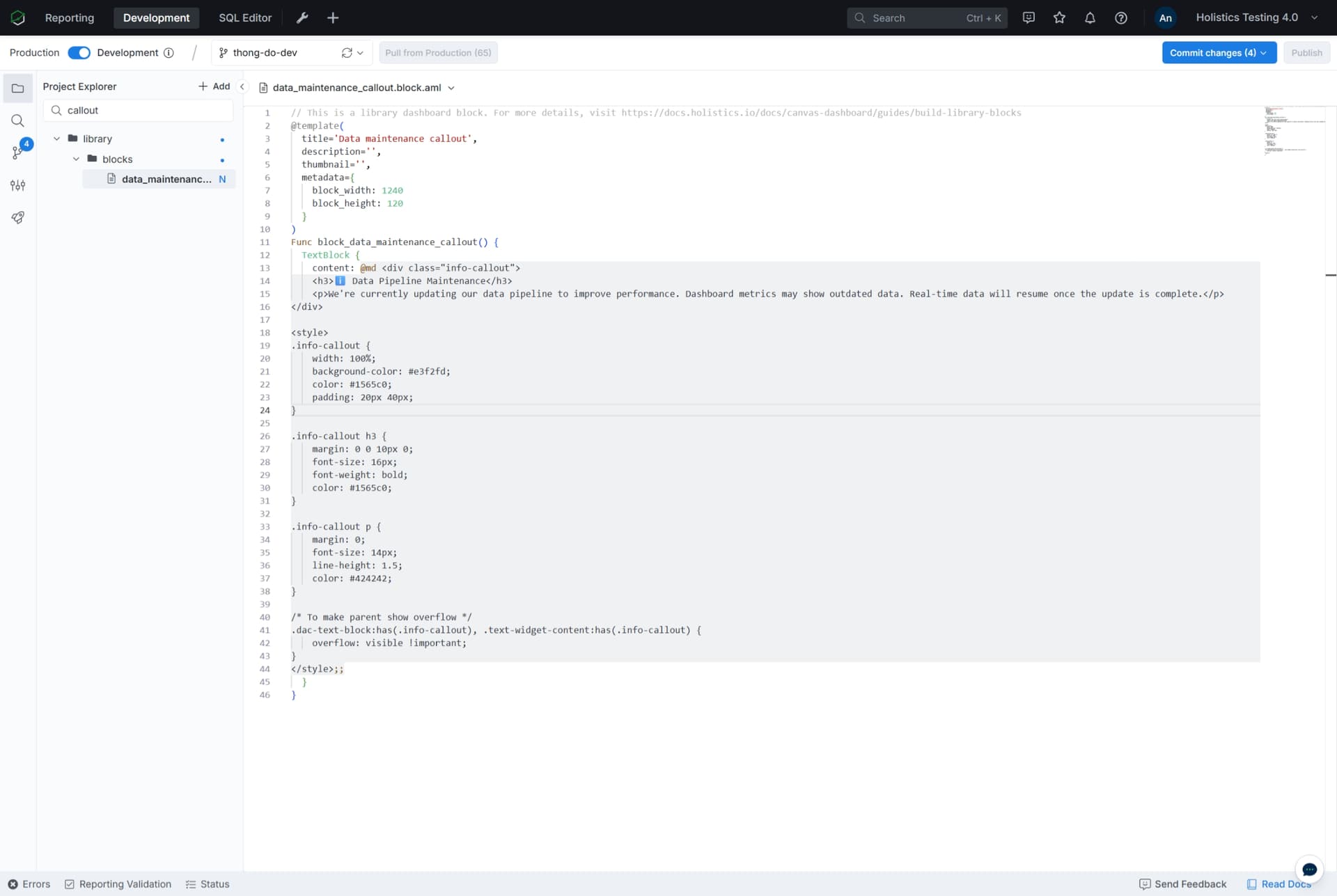Click the Holistics logo icon
The height and width of the screenshot is (896, 1337).
click(17, 17)
